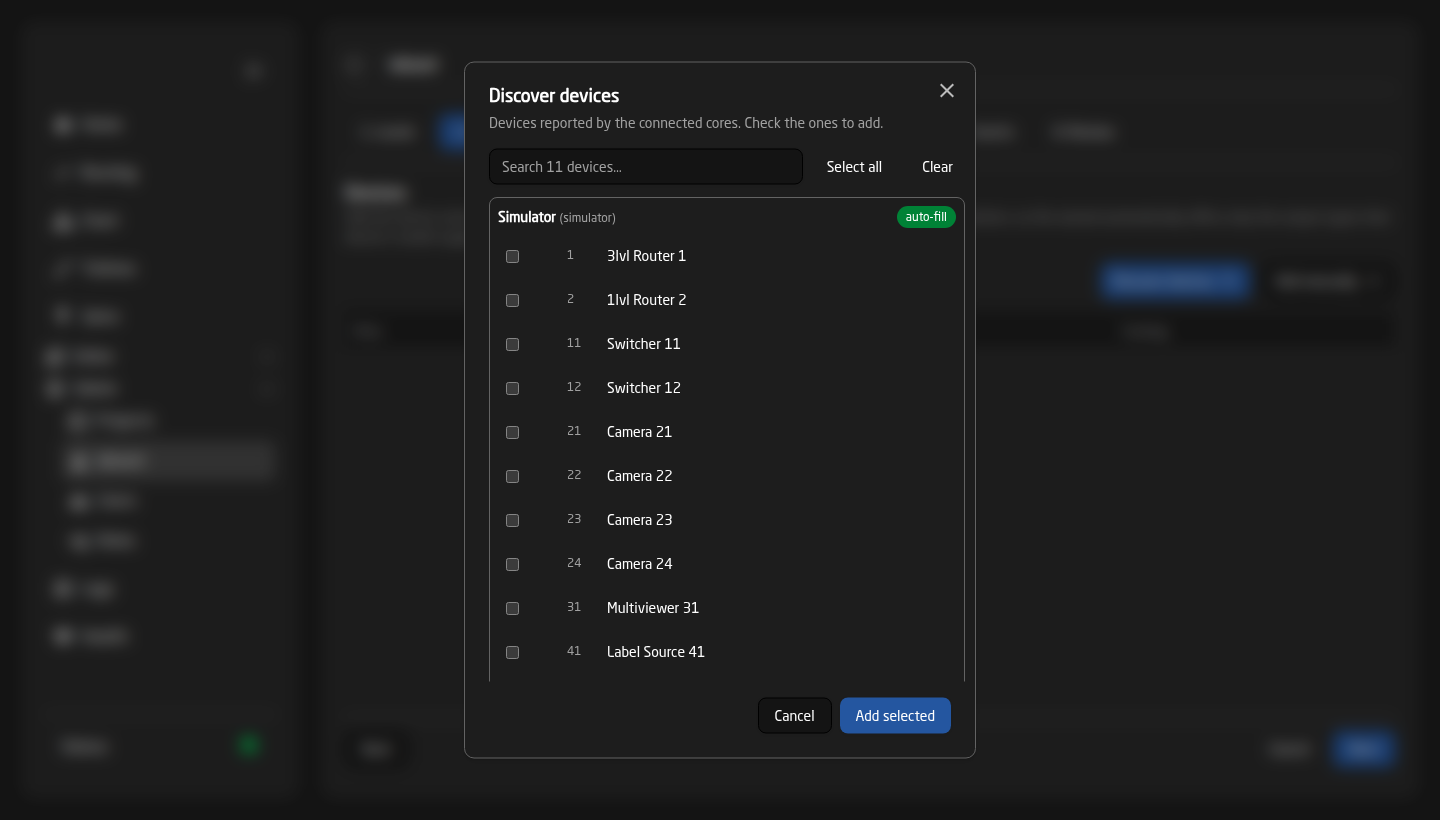Viewport: 1440px width, 820px height.
Task: Select the Camera 22 checkbox
Action: (512, 476)
